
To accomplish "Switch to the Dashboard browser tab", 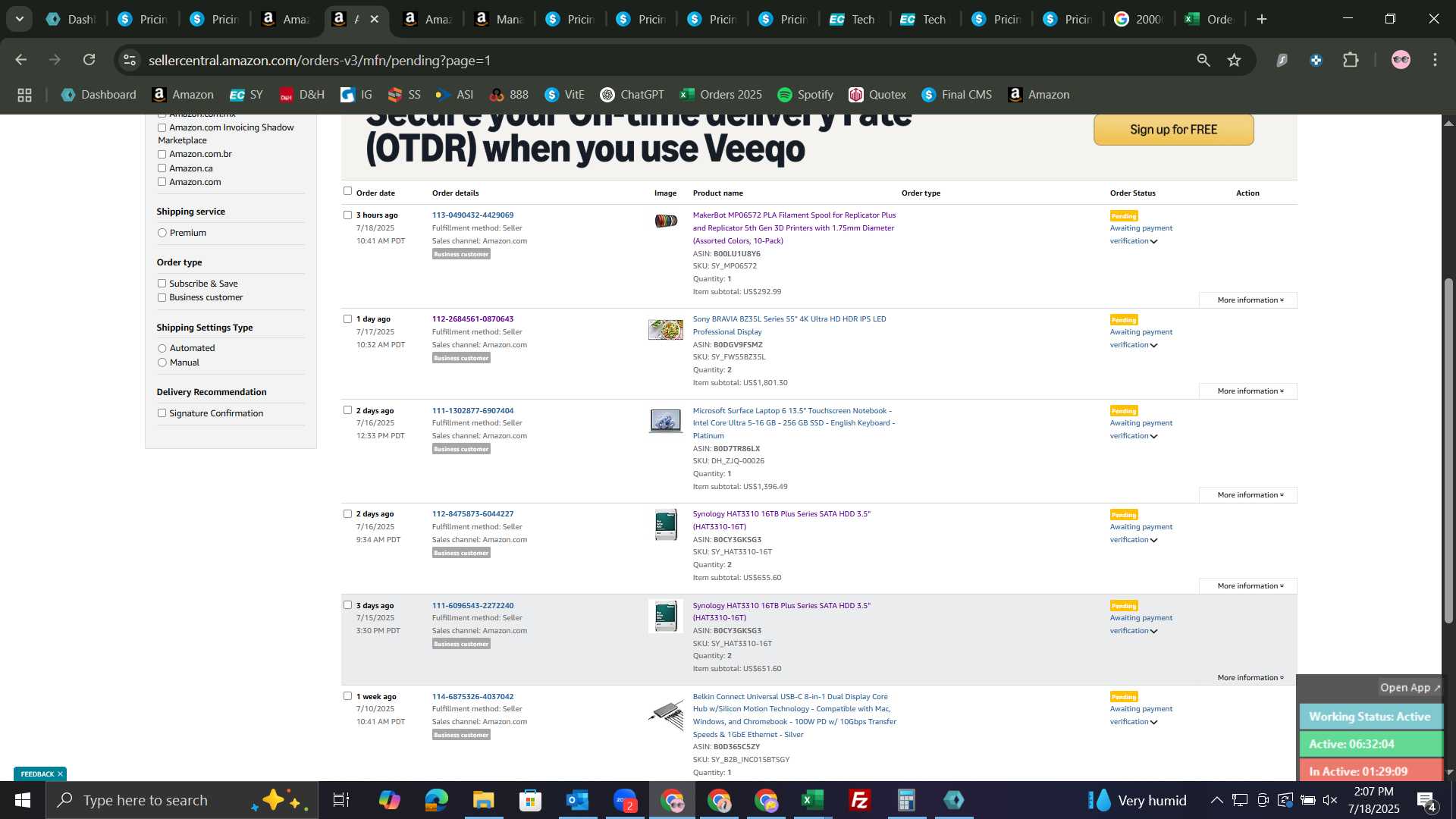I will [x=71, y=19].
